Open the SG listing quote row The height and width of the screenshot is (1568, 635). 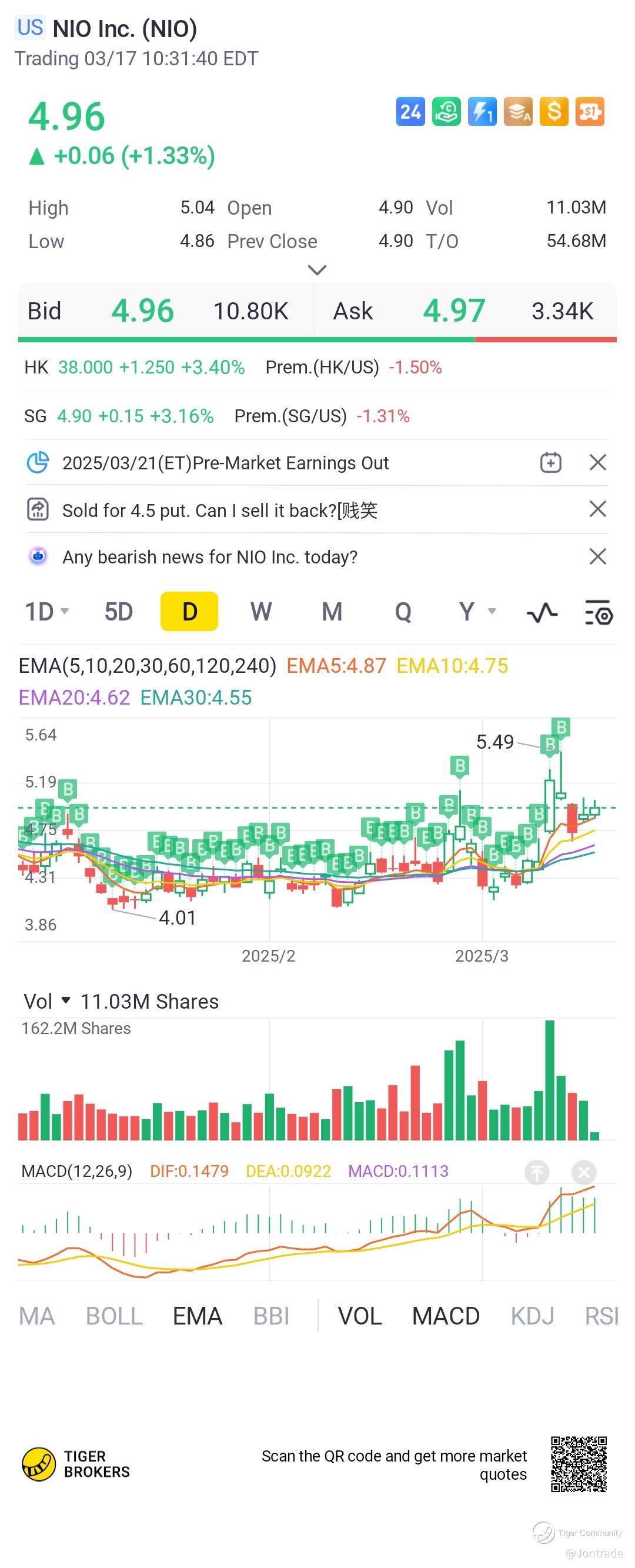317,416
